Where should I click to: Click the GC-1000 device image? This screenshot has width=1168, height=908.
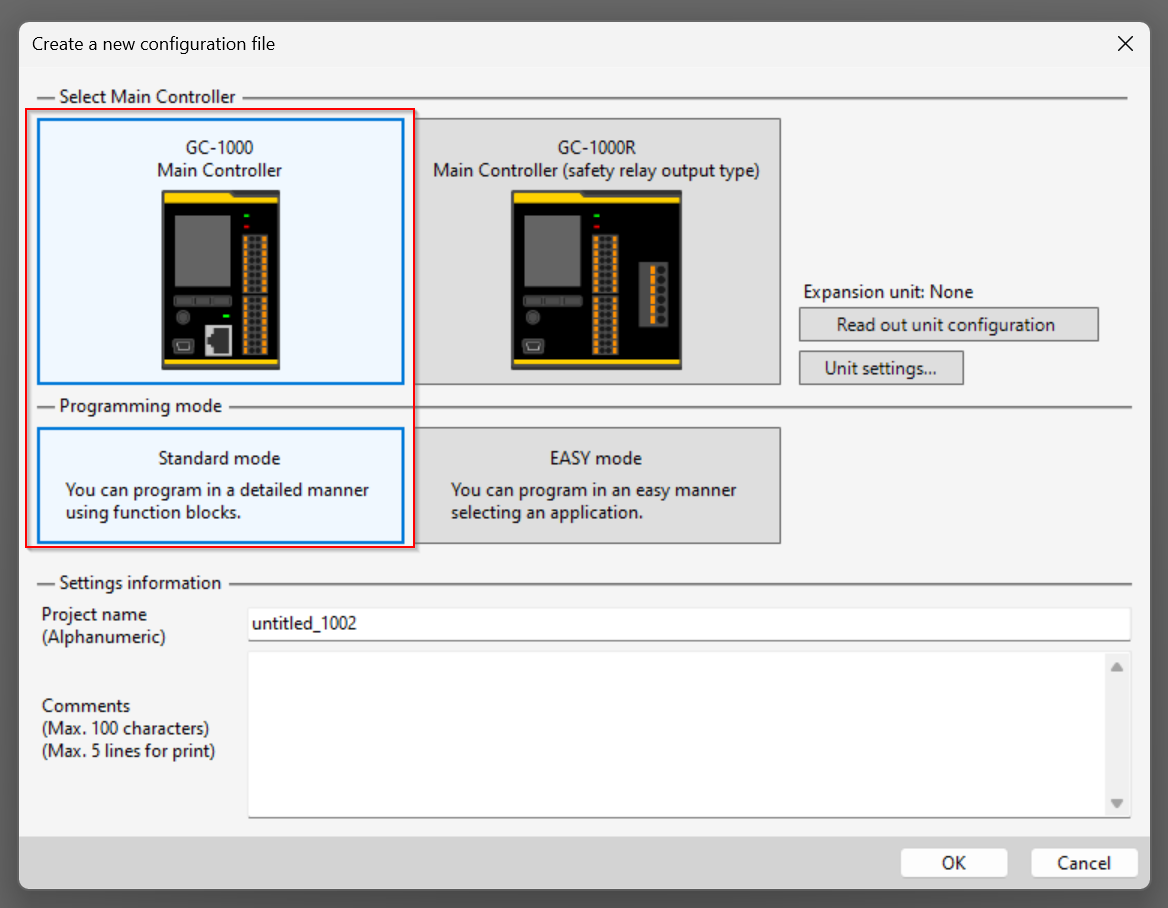220,280
